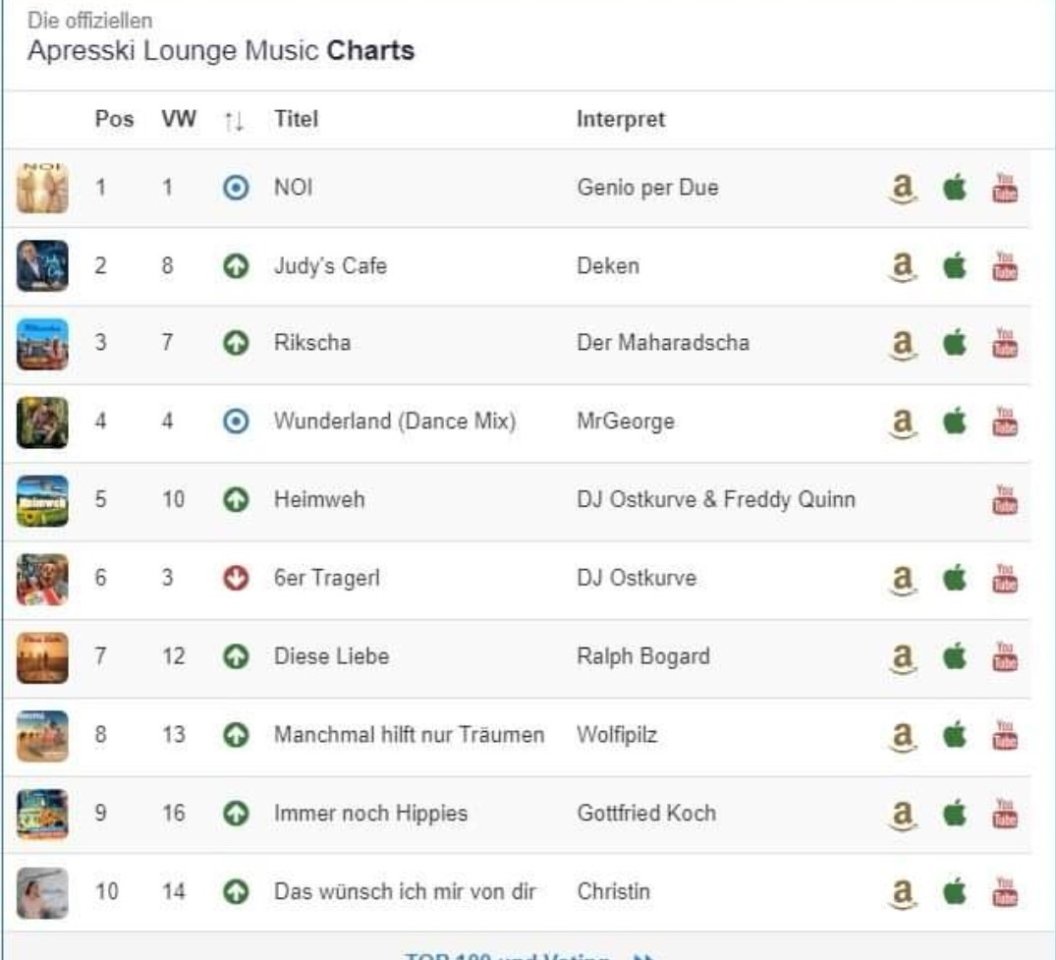Click the artist name Der Maharadscha

(x=662, y=343)
